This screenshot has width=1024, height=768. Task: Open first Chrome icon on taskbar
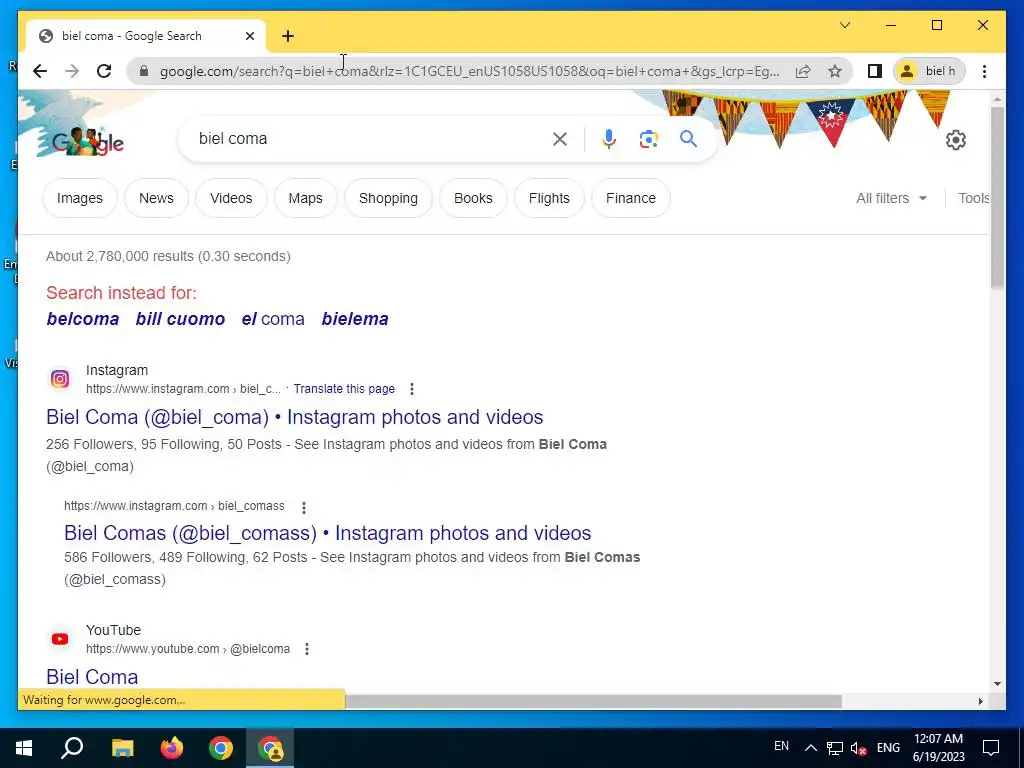221,748
